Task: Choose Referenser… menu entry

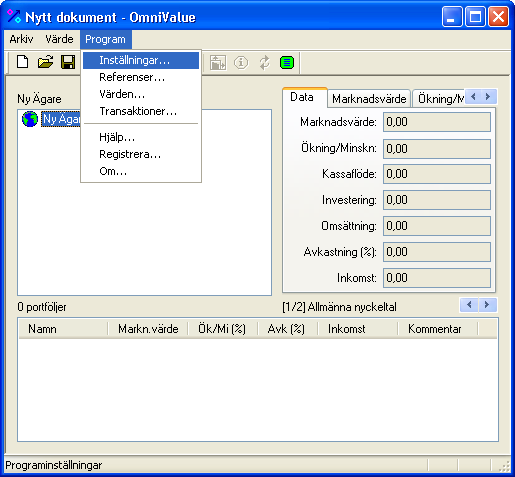Action: click(141, 77)
